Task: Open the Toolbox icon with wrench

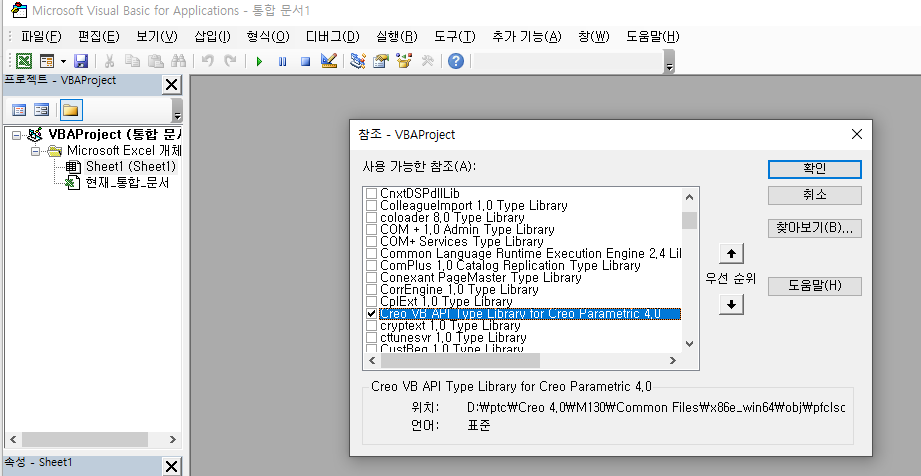Action: 428,61
